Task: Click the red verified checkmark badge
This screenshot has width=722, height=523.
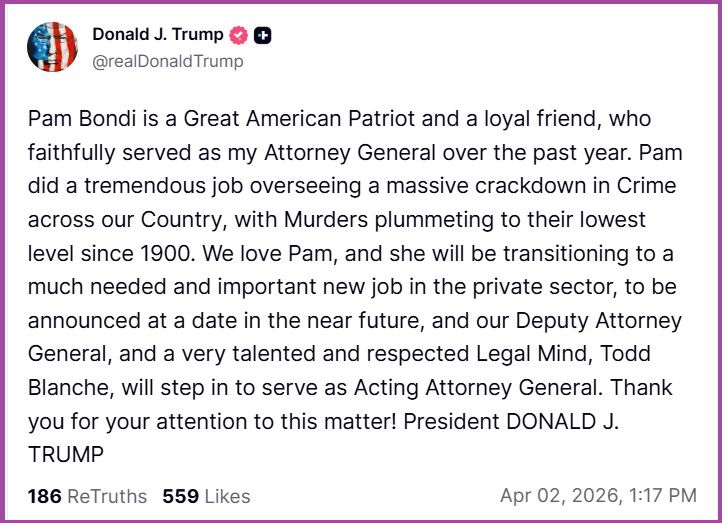Action: tap(239, 35)
